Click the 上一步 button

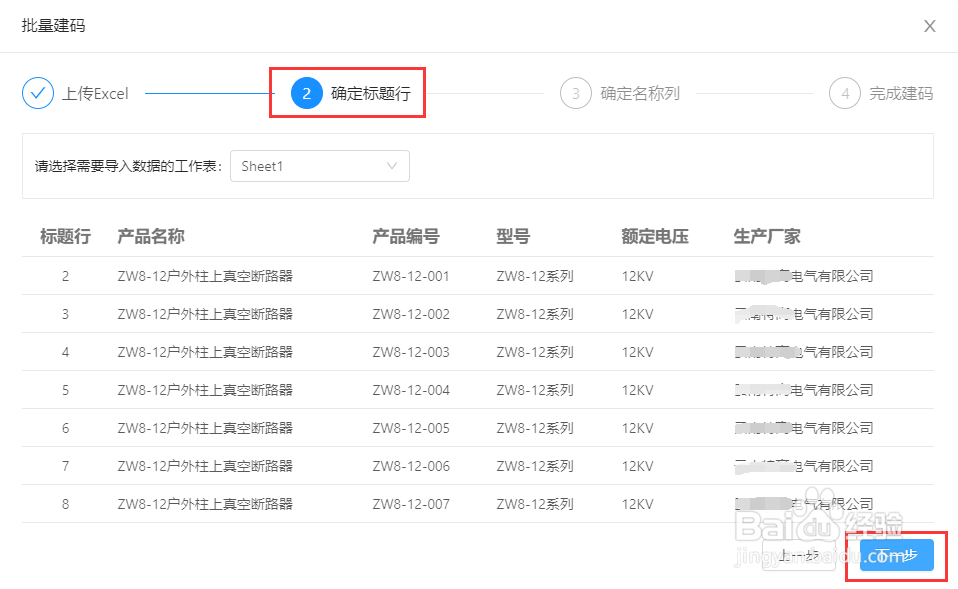800,556
